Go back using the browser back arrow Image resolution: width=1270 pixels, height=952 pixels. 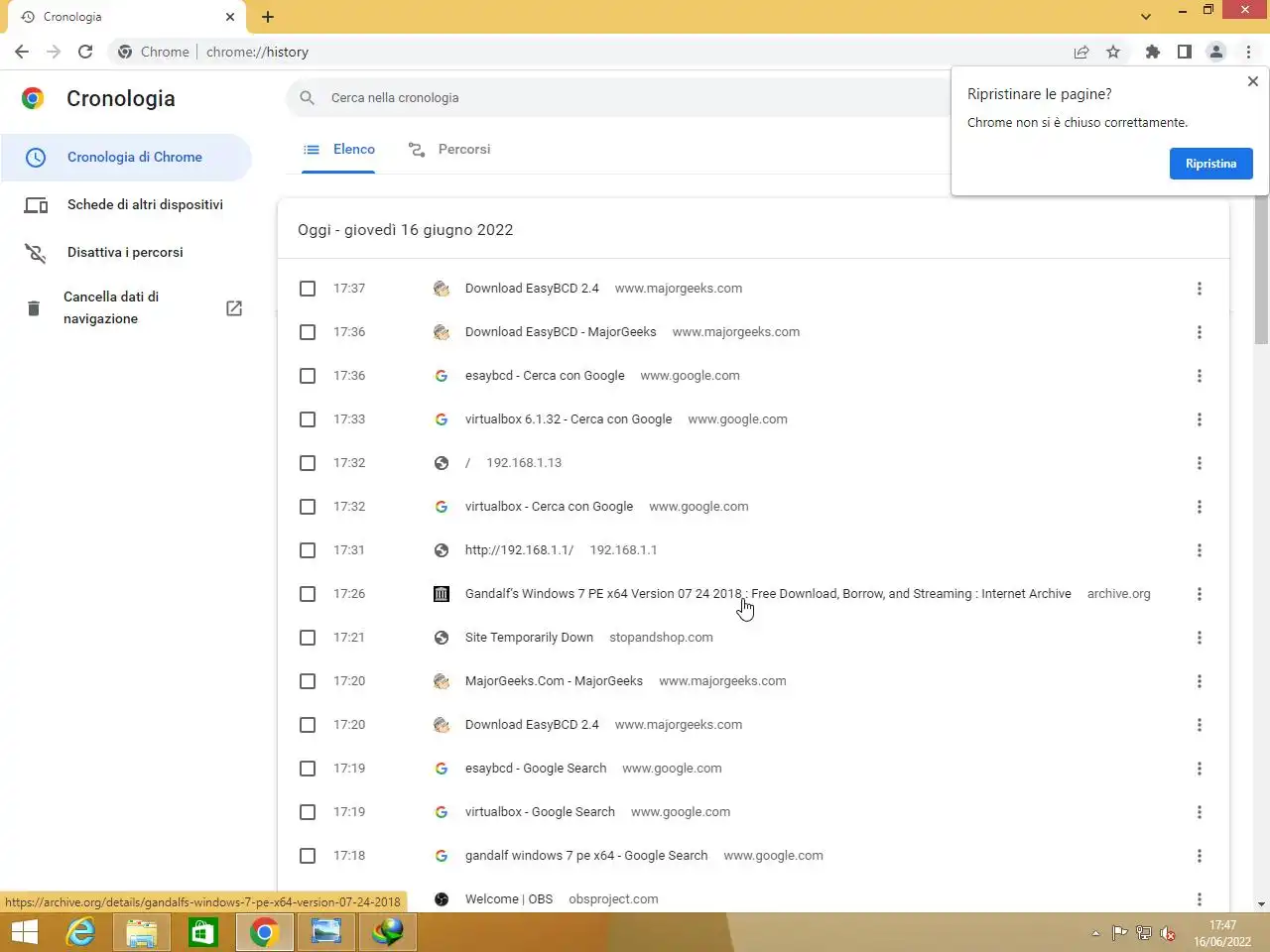[22, 52]
